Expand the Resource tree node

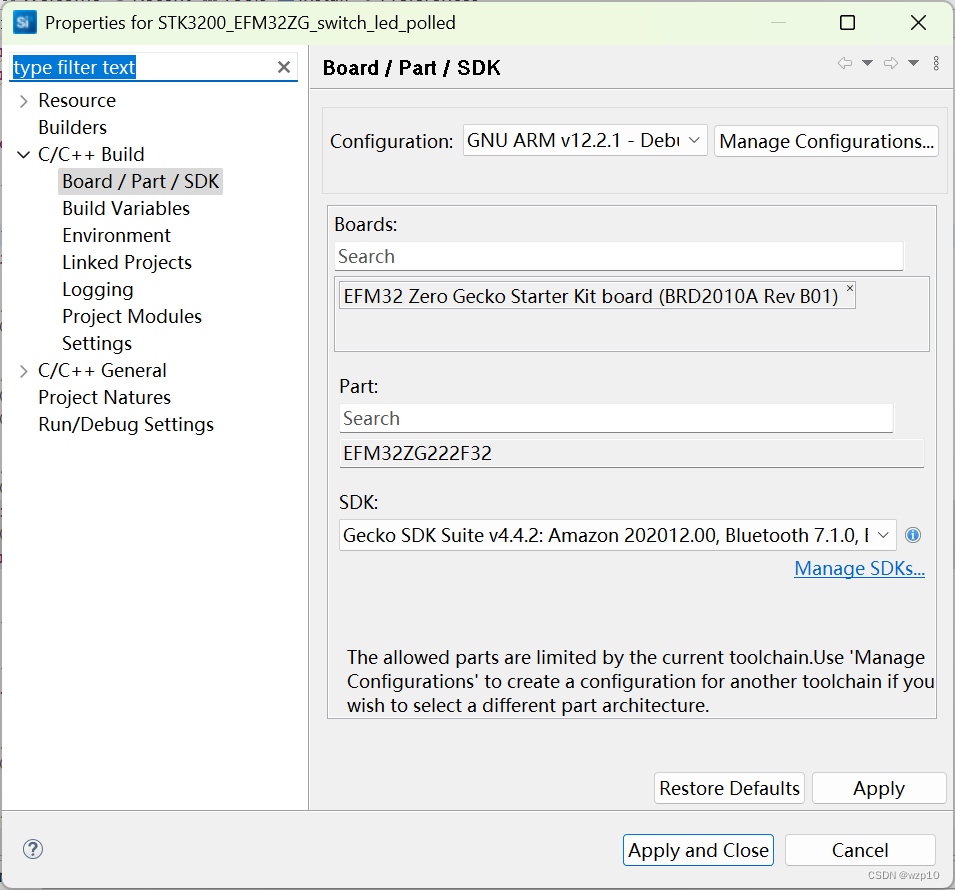click(x=24, y=101)
